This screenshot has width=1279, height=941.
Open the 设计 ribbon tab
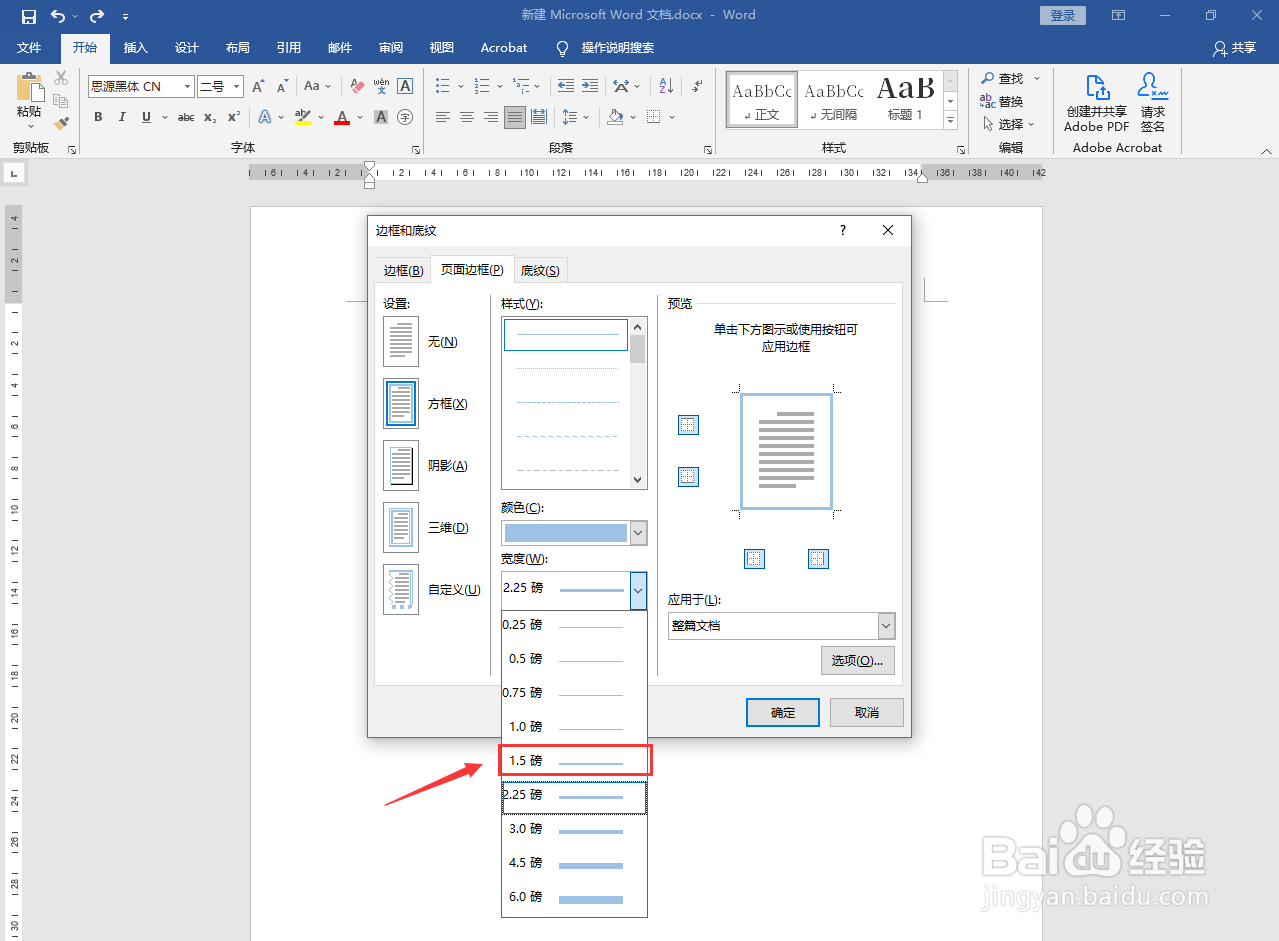187,47
